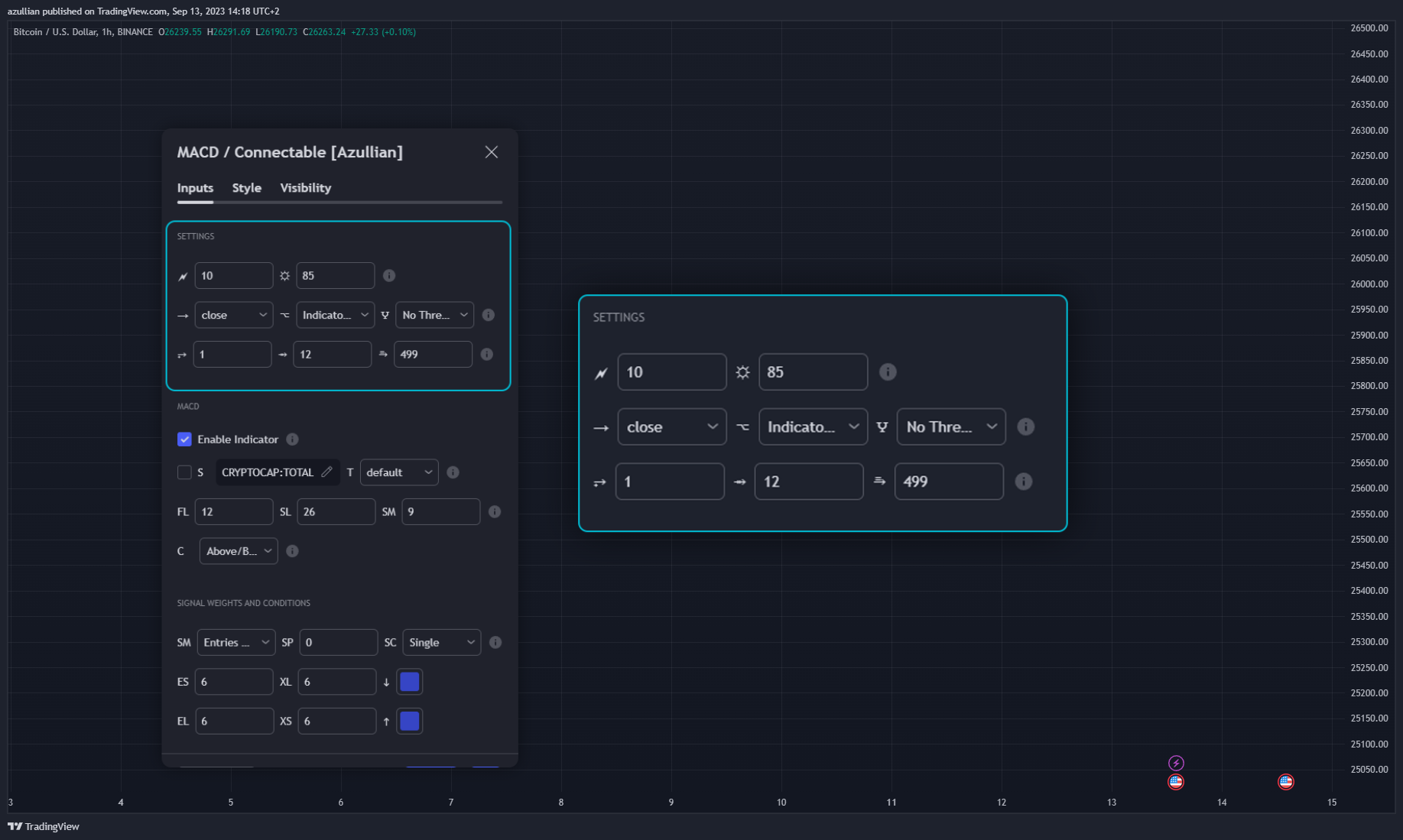Uncheck the Enable Indicator checkbox
1403x840 pixels.
pos(184,439)
